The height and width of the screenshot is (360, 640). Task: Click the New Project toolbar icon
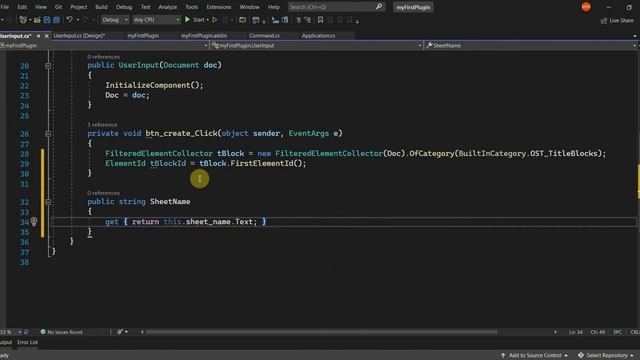[x=23, y=20]
